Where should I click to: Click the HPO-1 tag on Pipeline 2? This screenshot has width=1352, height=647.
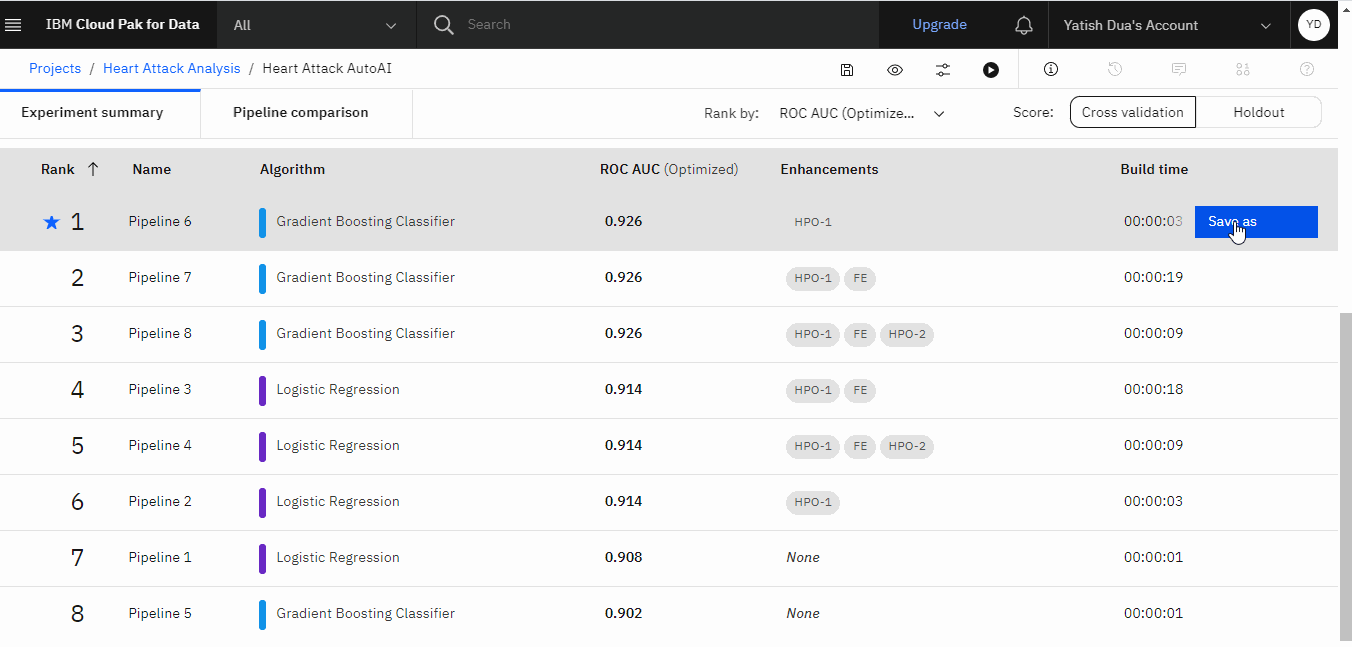pos(813,502)
